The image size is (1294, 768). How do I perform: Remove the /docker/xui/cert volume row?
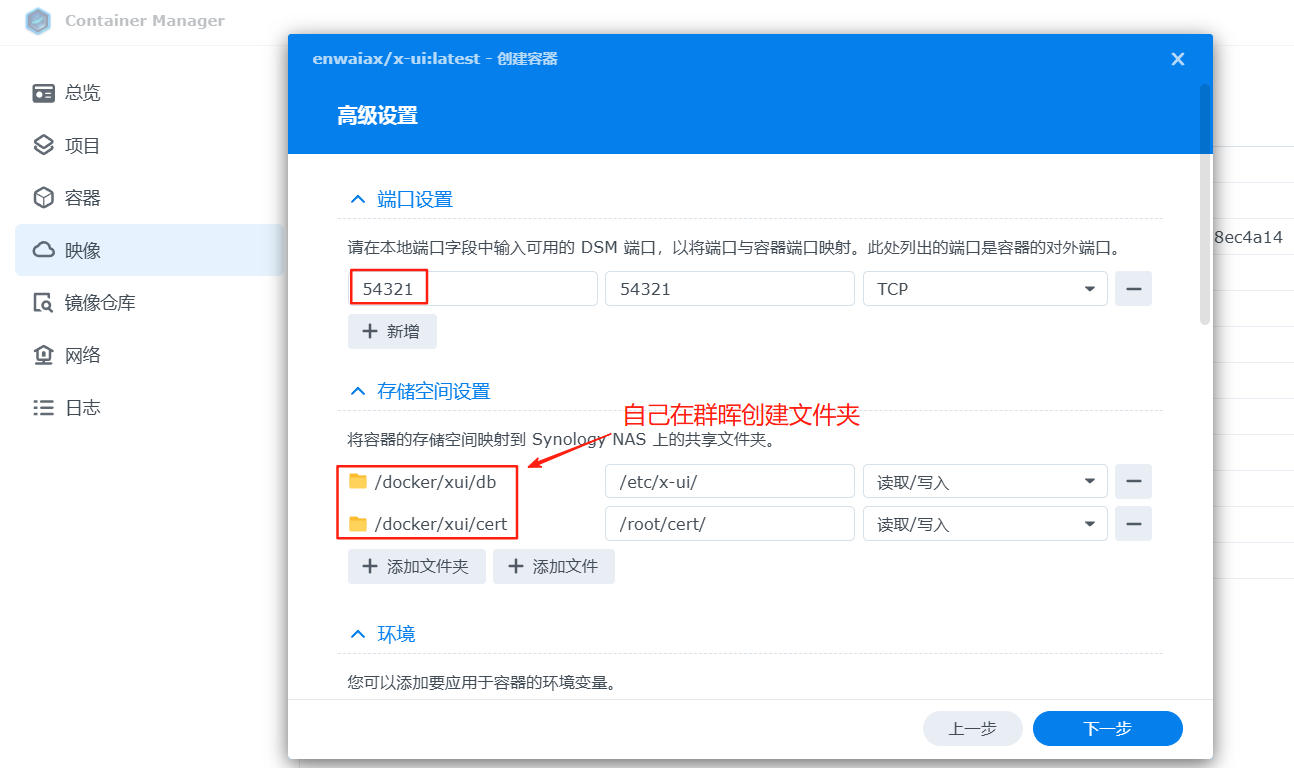click(x=1133, y=524)
